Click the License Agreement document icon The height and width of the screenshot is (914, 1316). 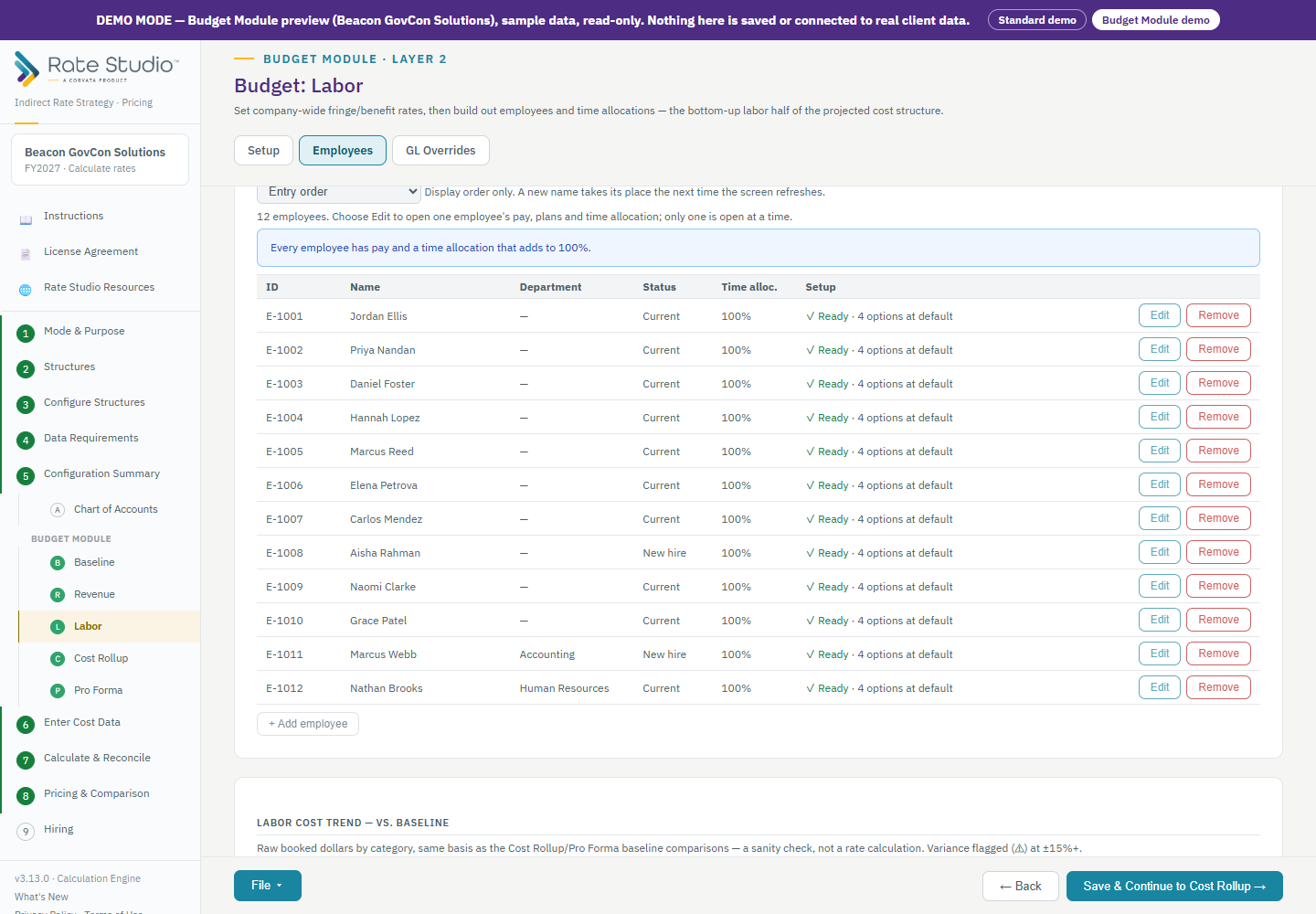pyautogui.click(x=26, y=254)
